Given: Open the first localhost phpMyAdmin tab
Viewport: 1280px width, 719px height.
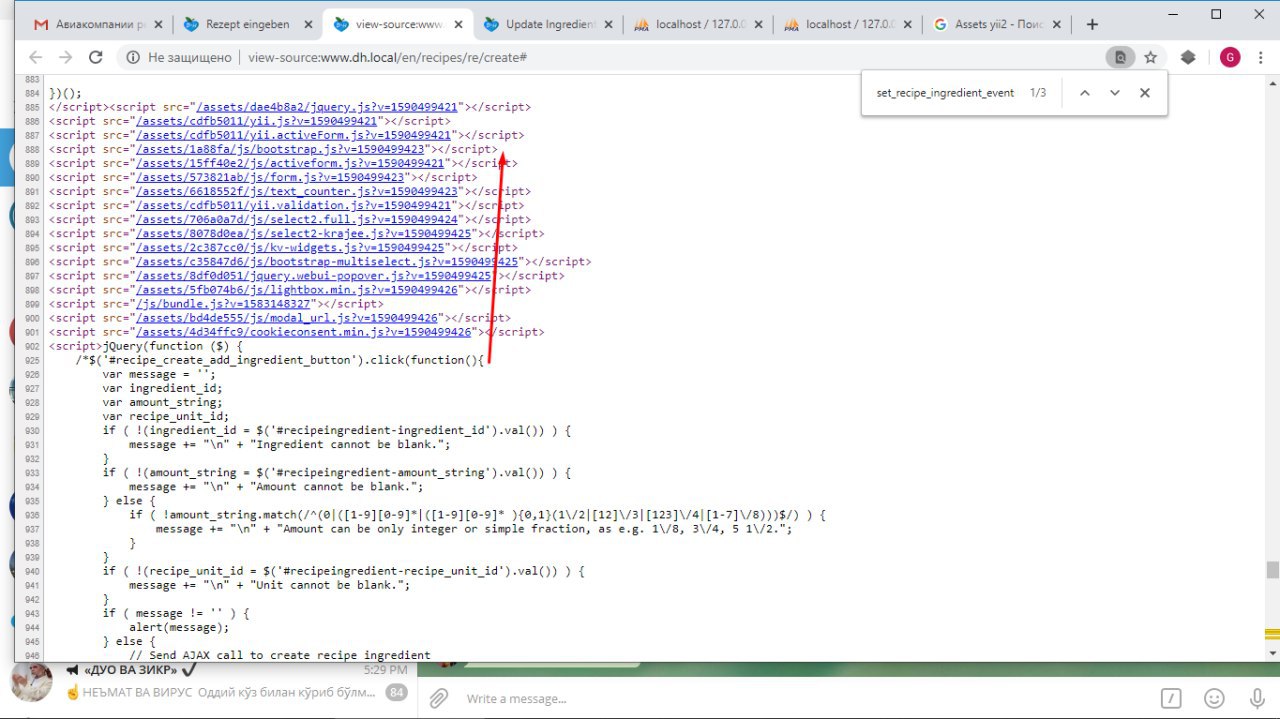Looking at the screenshot, I should [696, 24].
